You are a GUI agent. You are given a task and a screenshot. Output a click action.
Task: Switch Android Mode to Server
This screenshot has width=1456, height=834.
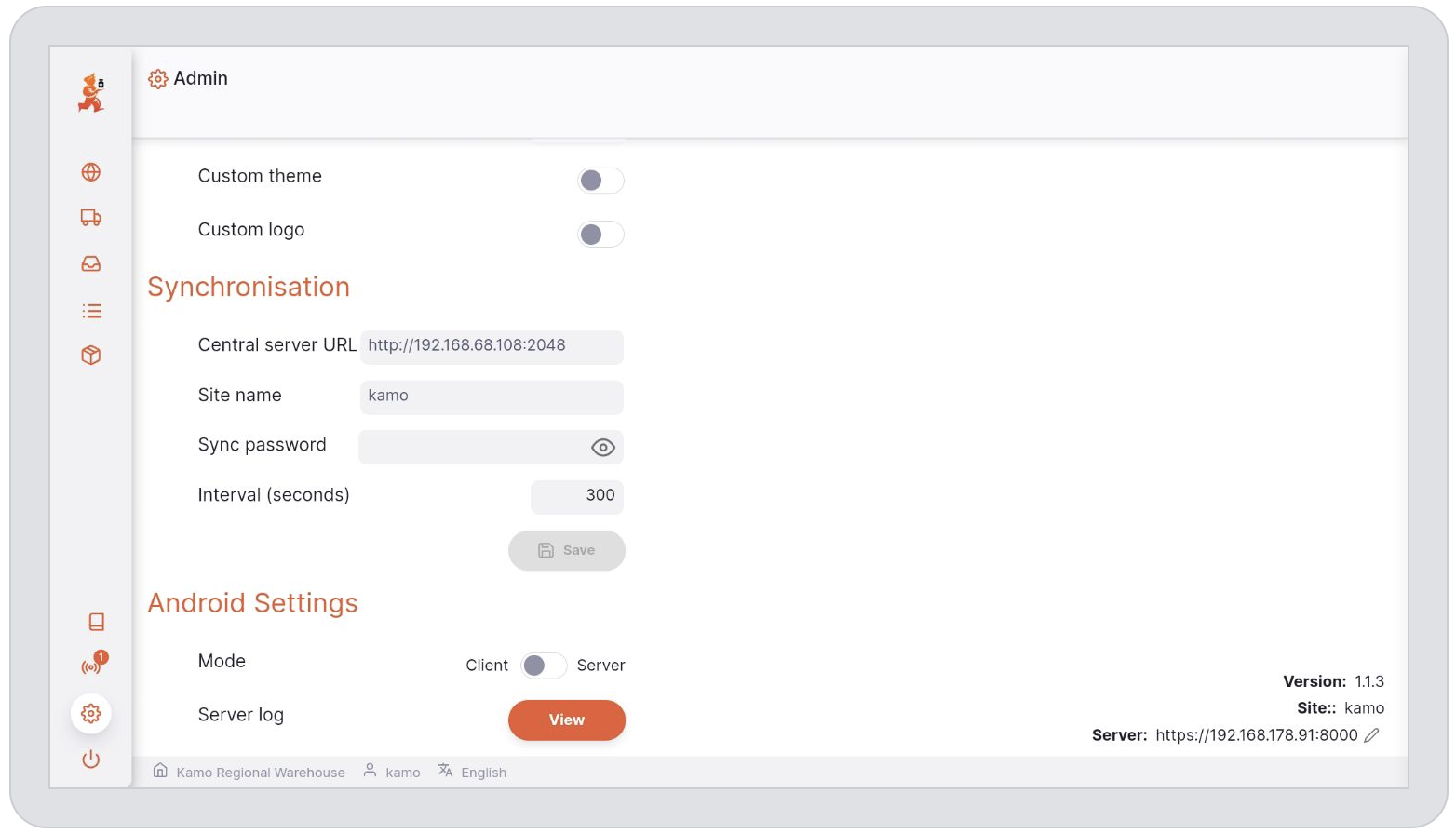pyautogui.click(x=544, y=666)
